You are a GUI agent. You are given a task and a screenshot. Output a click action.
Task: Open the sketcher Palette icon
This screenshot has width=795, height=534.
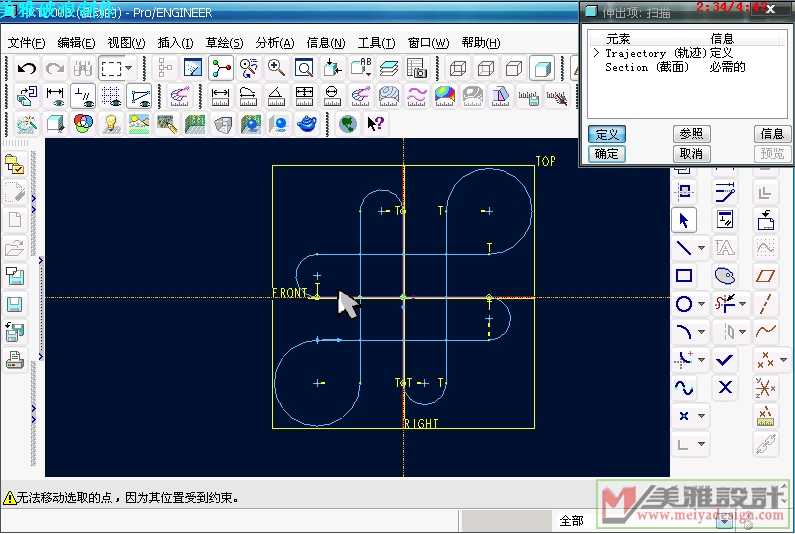click(725, 276)
